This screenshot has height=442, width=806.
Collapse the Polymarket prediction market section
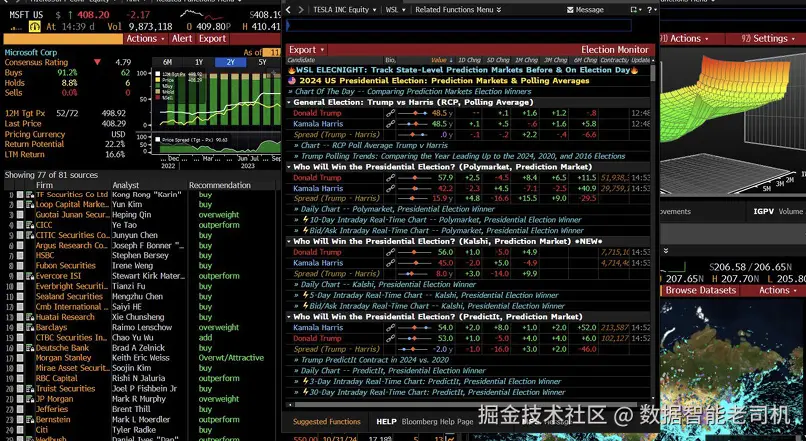tap(289, 167)
